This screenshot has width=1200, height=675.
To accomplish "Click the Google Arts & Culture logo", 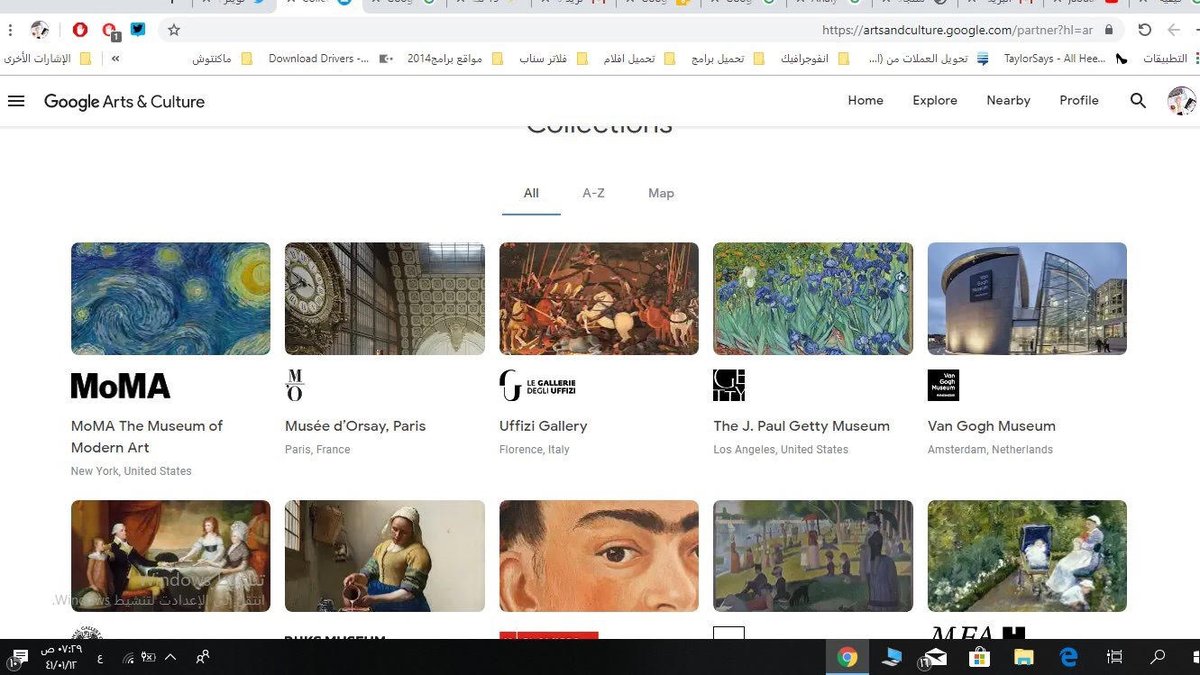I will [124, 101].
